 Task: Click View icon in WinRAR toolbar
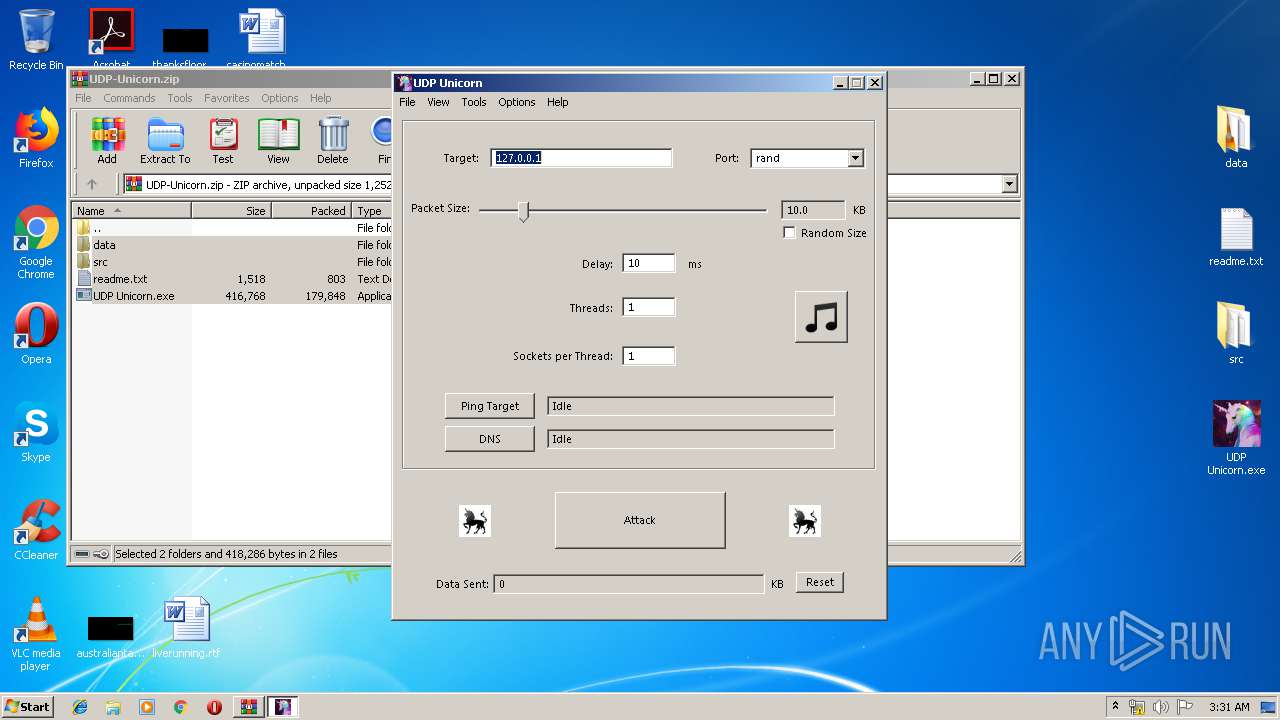pyautogui.click(x=278, y=140)
